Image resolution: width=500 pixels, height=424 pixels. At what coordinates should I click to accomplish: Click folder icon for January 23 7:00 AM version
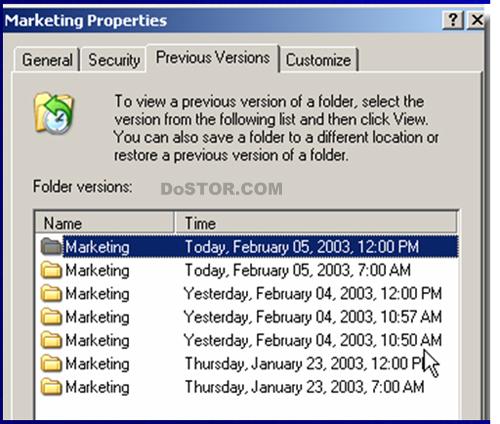[51, 387]
